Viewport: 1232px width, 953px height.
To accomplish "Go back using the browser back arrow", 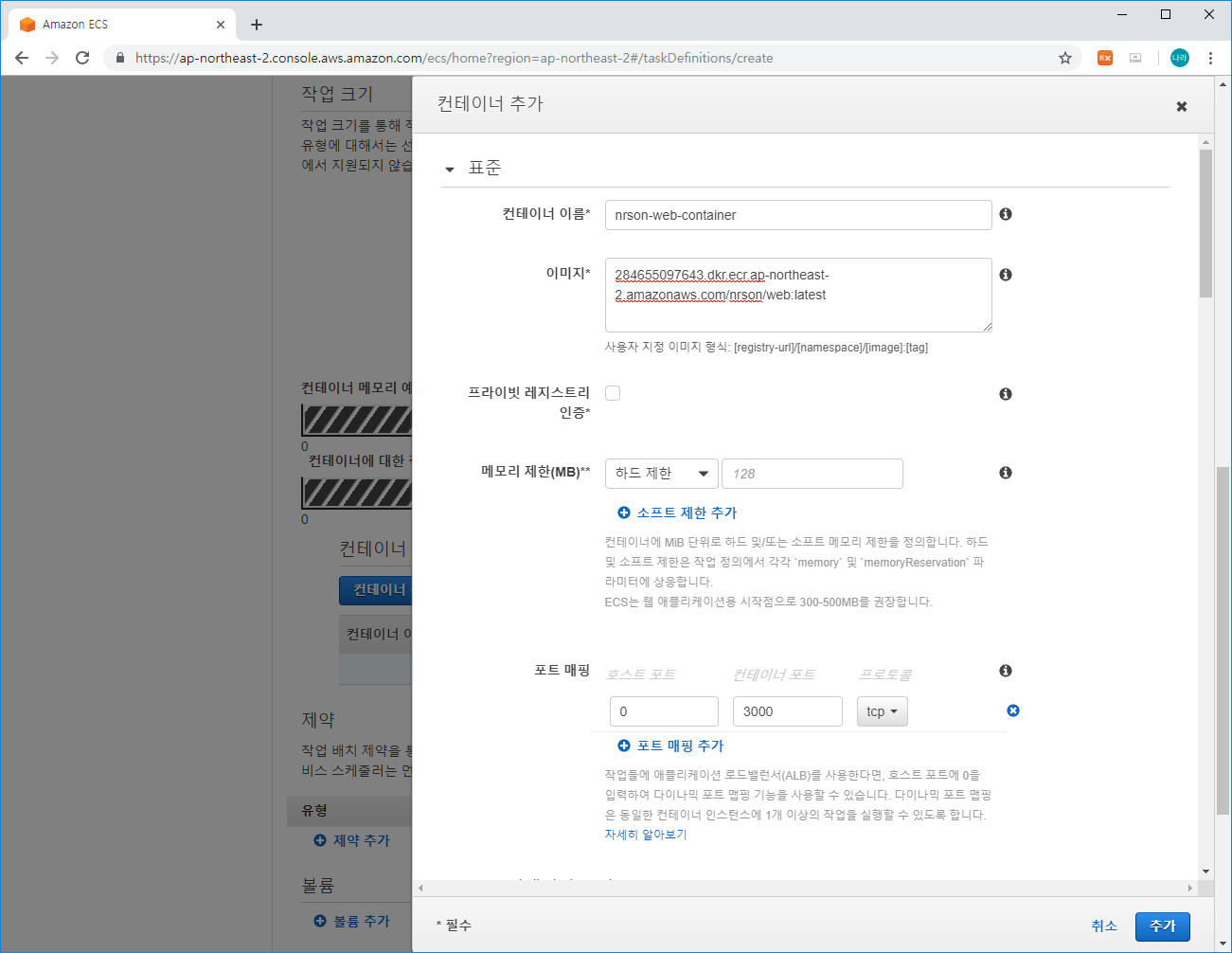I will click(22, 58).
